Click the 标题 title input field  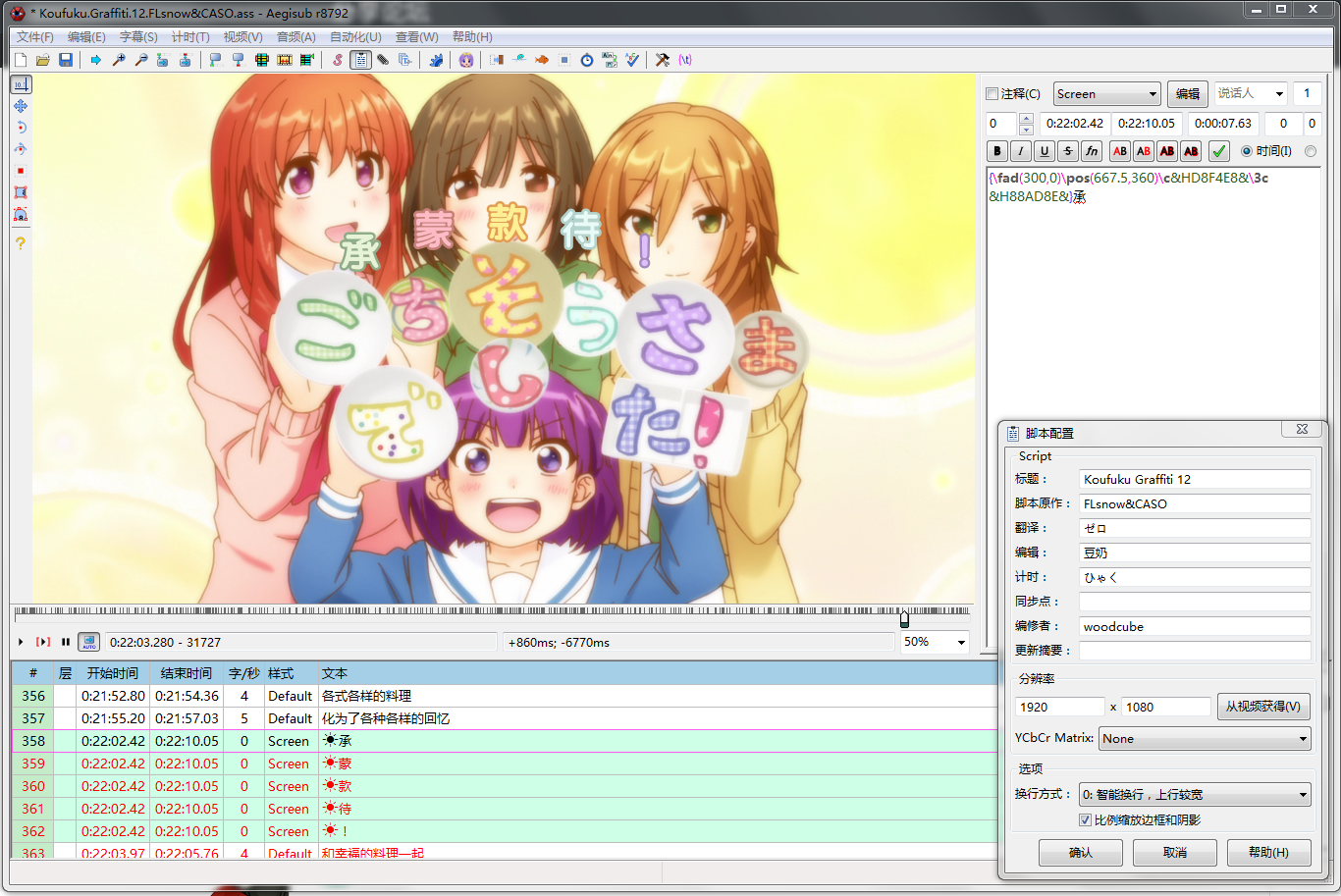point(1195,480)
